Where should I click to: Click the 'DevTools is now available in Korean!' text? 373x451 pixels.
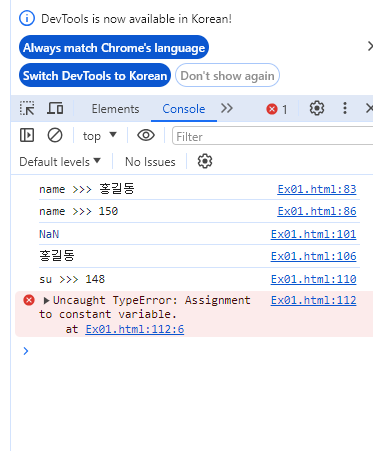pyautogui.click(x=136, y=19)
